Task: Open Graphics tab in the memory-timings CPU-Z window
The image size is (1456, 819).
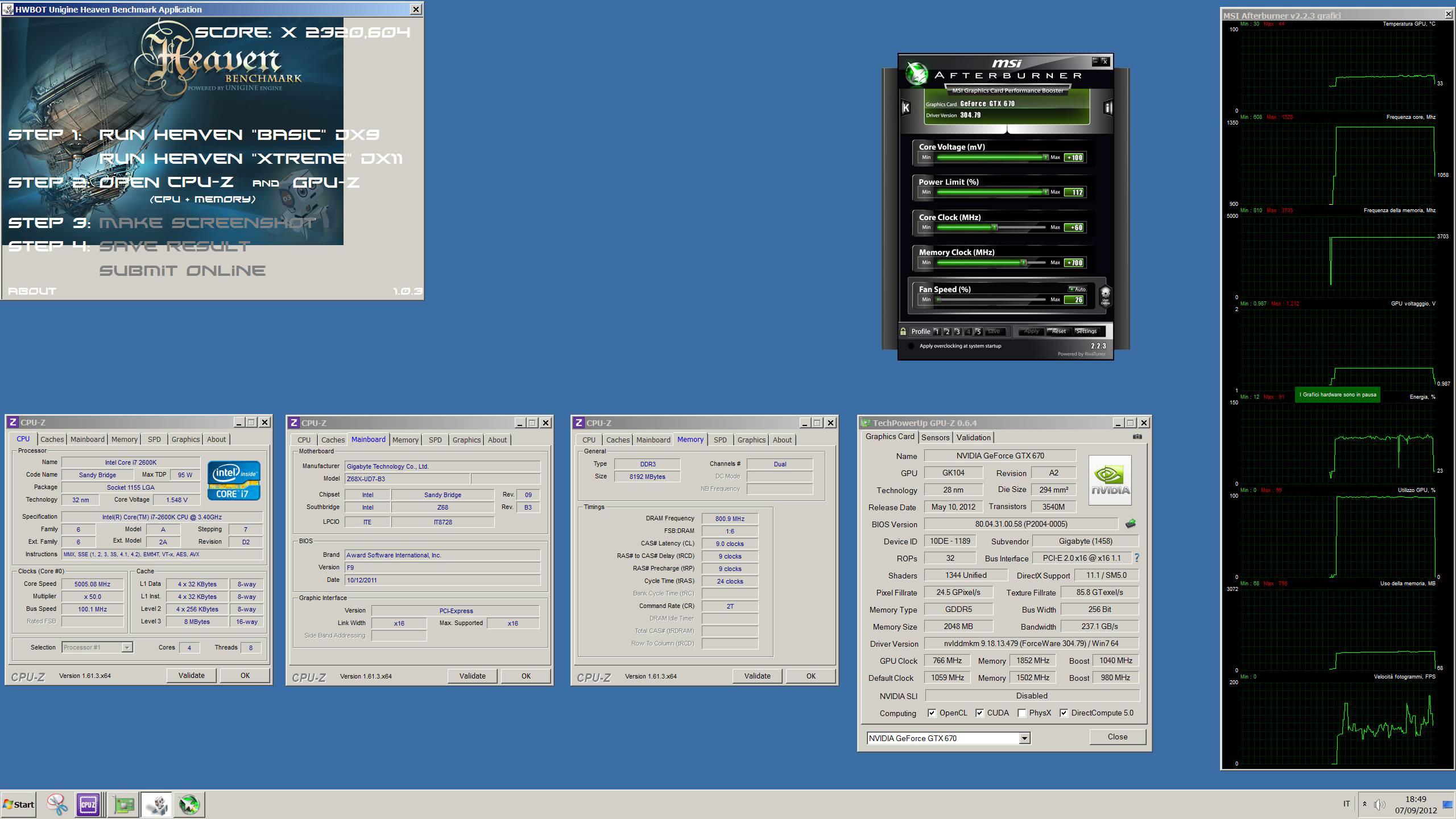Action: pos(751,440)
